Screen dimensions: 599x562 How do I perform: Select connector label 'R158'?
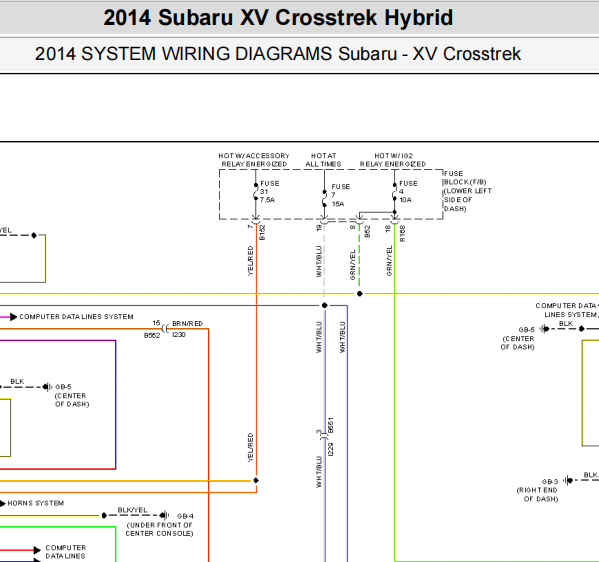[x=402, y=233]
